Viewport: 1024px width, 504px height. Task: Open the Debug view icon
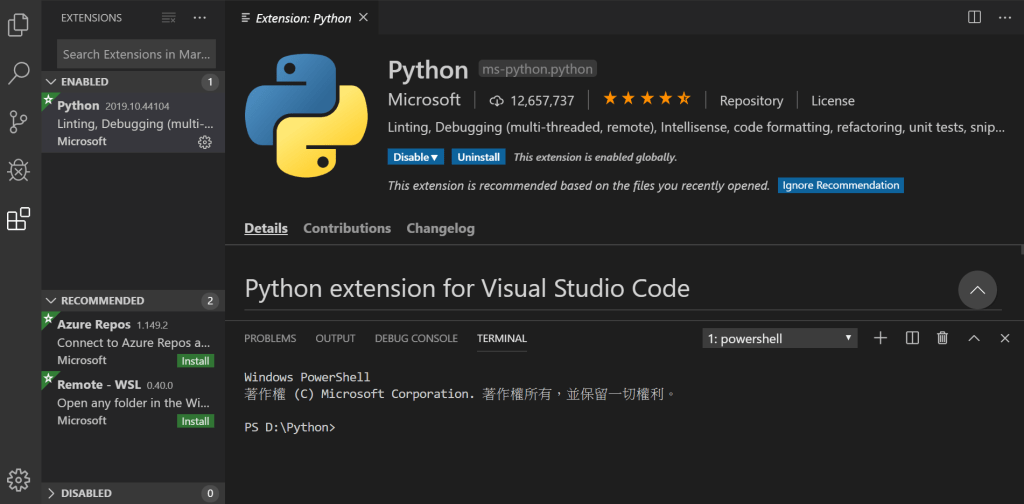[x=18, y=171]
